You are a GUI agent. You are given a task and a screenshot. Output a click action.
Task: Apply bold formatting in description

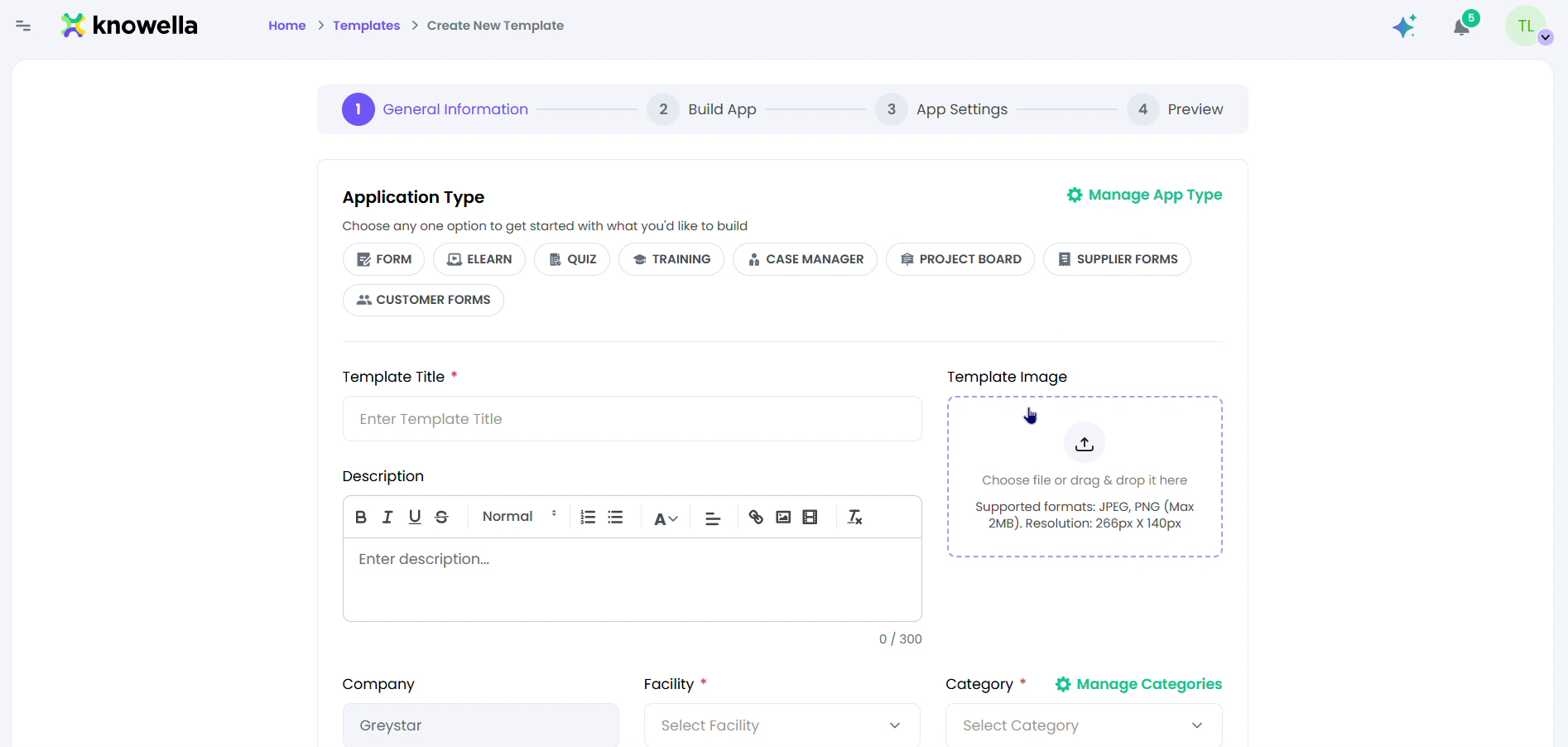[x=360, y=517]
